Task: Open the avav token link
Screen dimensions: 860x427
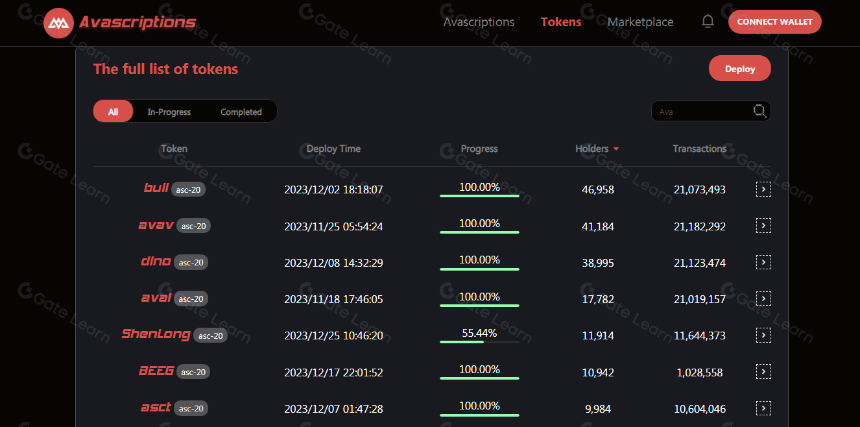Action: coord(156,225)
